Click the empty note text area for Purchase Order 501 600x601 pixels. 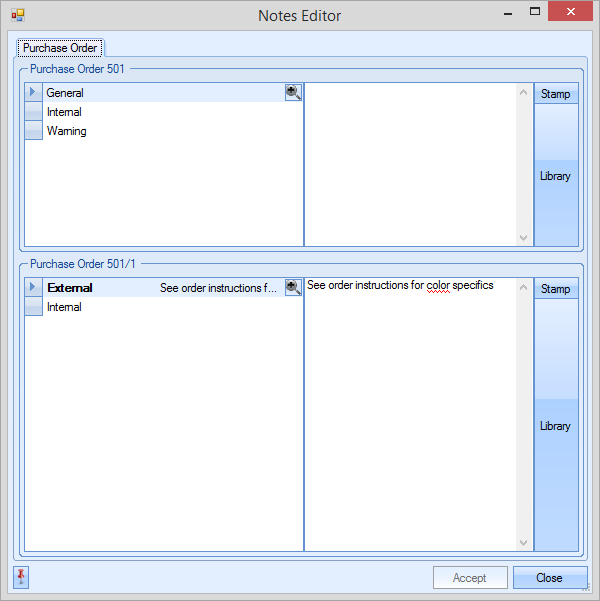point(410,165)
